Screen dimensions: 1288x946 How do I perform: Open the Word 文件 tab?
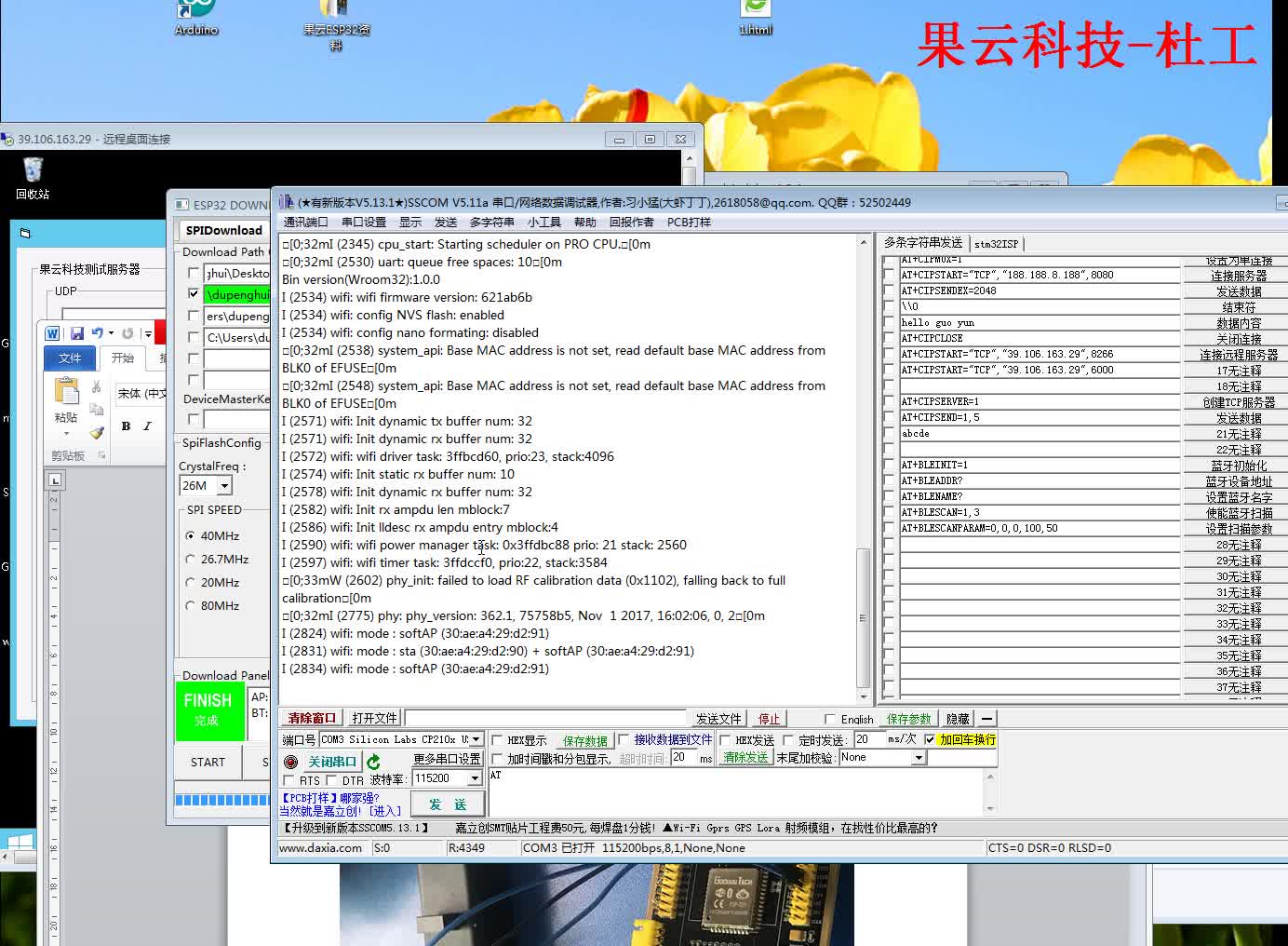coord(70,358)
